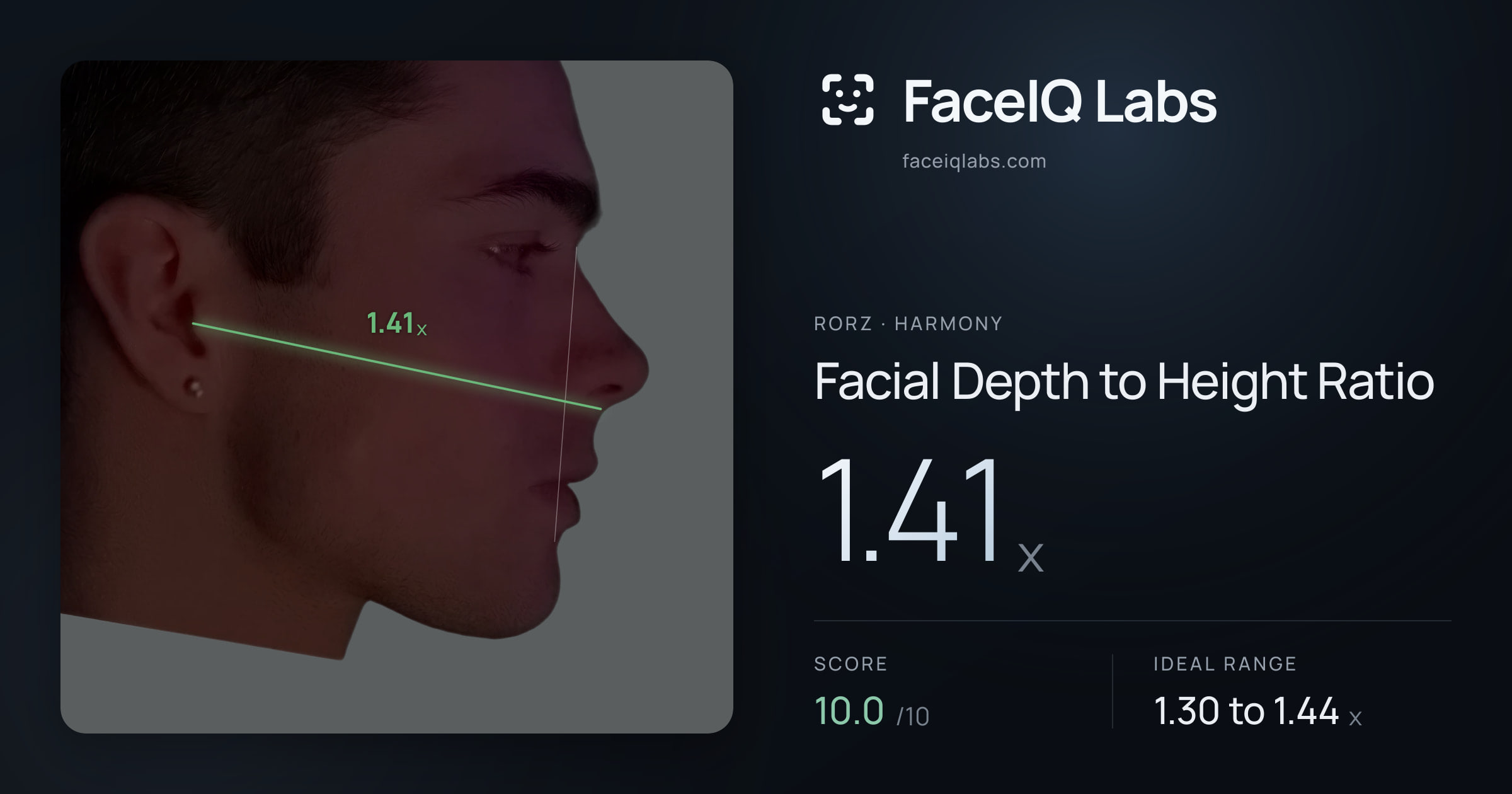Image resolution: width=1512 pixels, height=794 pixels.
Task: Click the FaceIQ Labs face-scan logo icon
Action: point(847,100)
